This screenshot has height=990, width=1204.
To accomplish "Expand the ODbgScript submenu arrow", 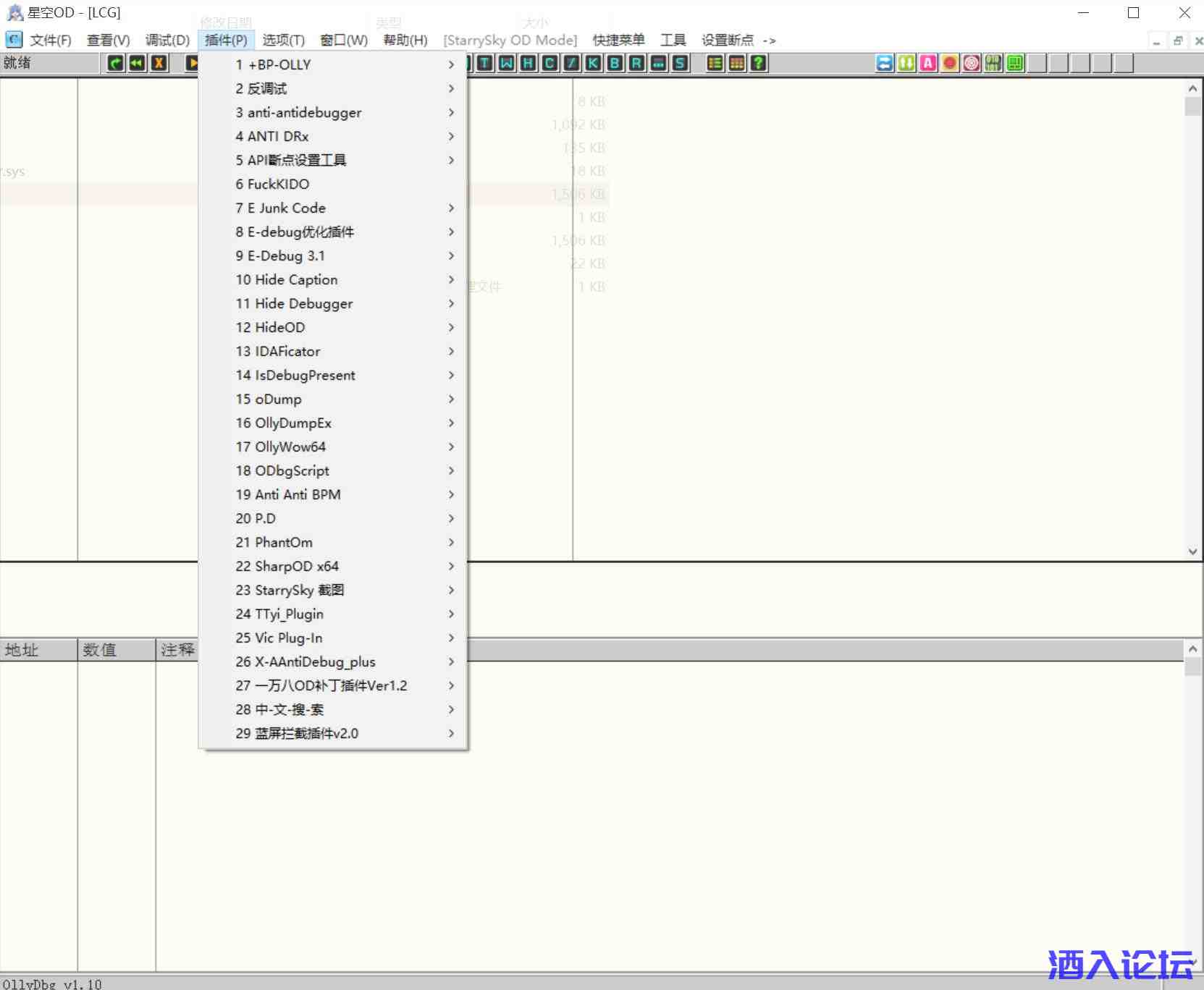I will click(451, 470).
